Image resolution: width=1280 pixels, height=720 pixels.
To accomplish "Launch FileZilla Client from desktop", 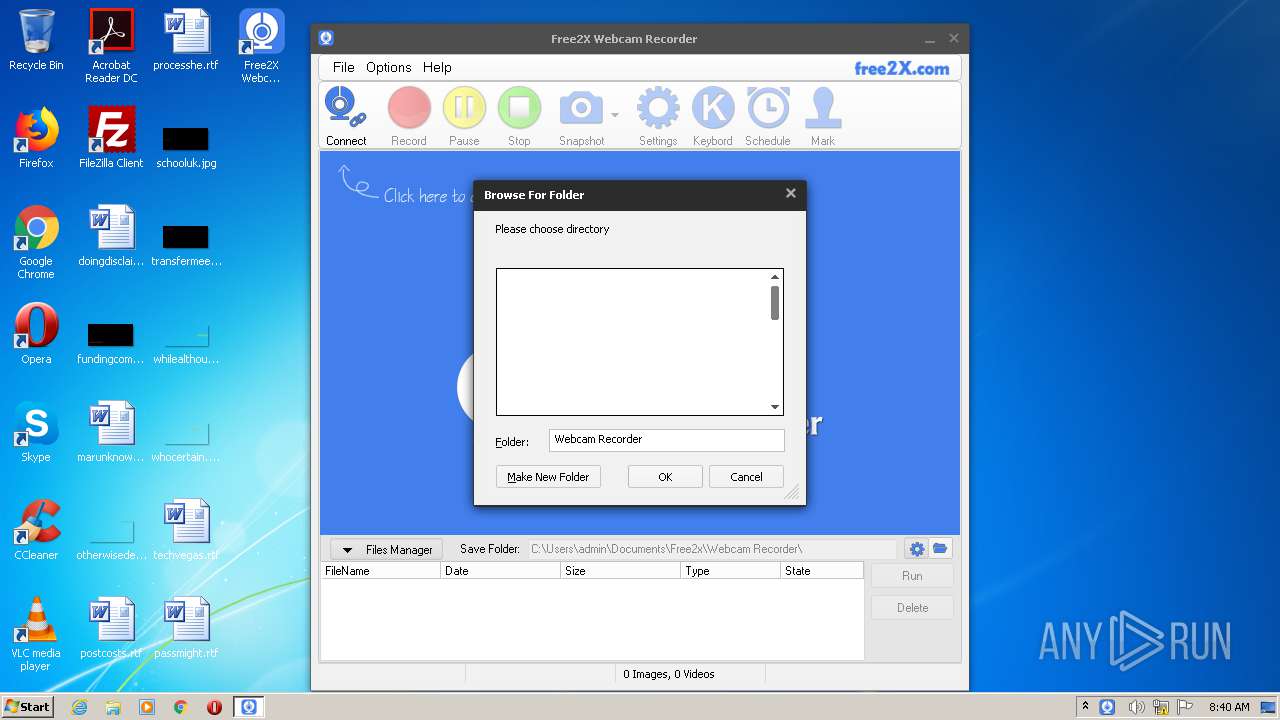I will click(111, 138).
